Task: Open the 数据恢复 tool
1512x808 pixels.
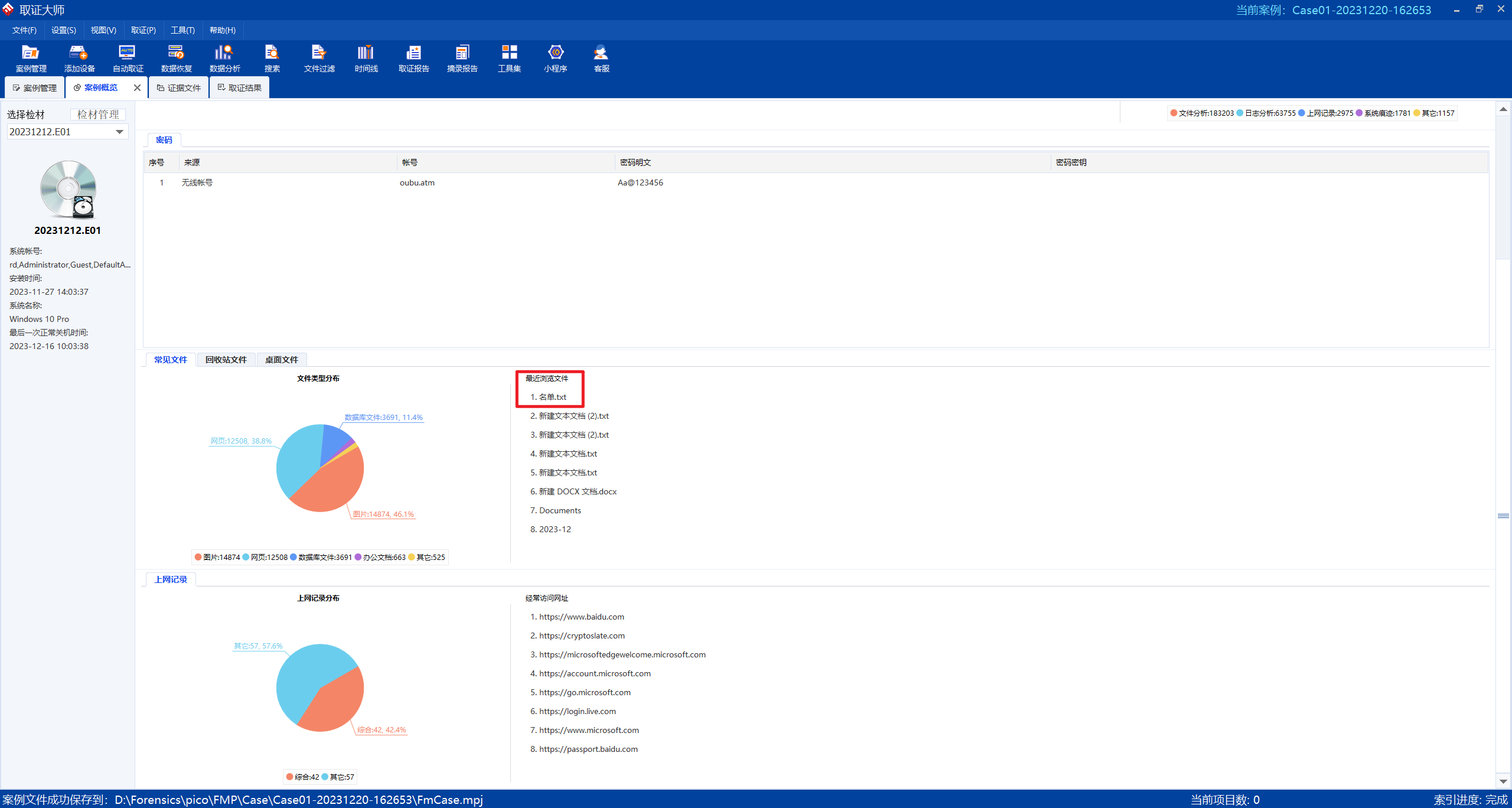Action: pos(176,58)
